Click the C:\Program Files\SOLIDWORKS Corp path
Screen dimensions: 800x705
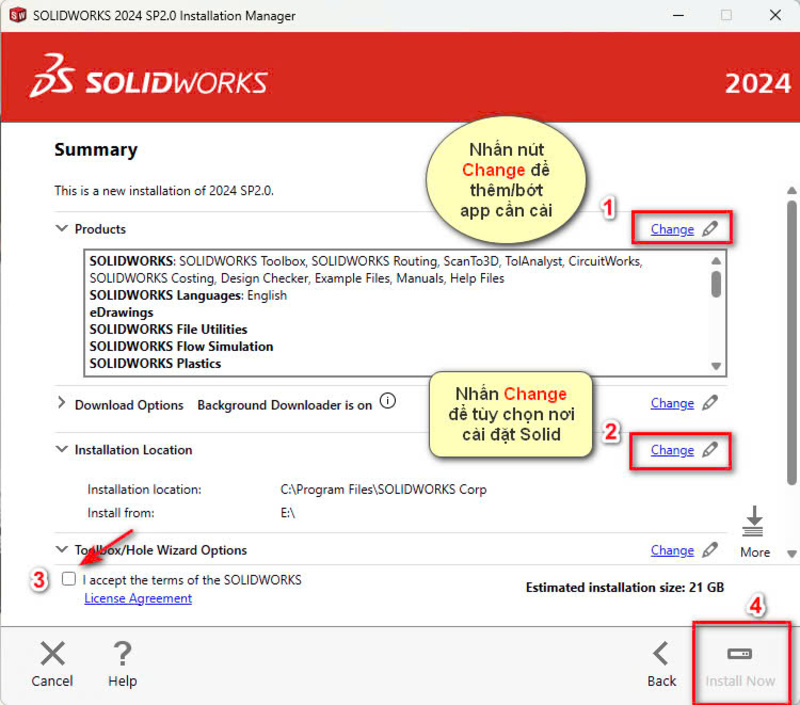(383, 489)
